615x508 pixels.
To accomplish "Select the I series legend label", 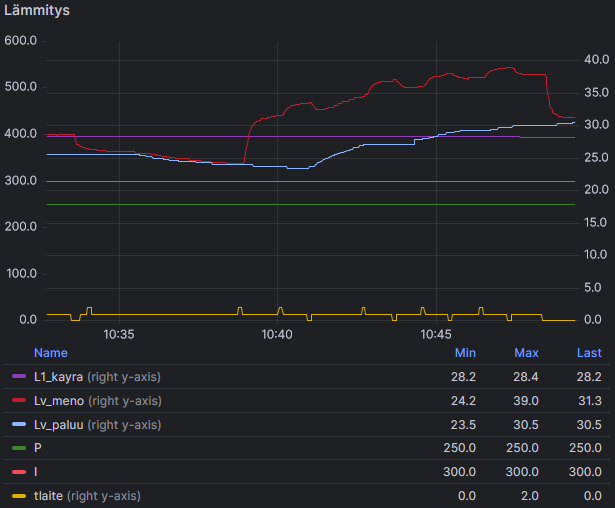I will pyautogui.click(x=36, y=472).
